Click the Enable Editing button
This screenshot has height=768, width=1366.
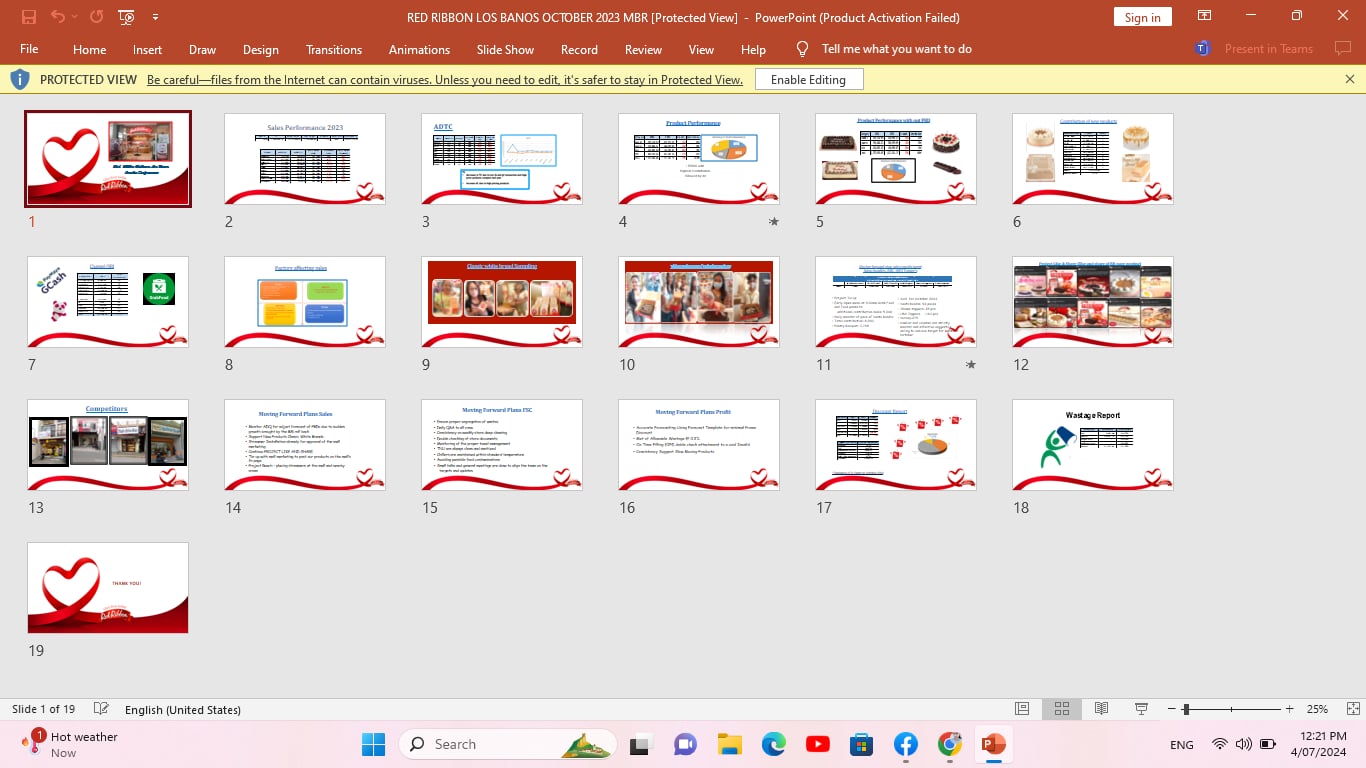(x=809, y=80)
